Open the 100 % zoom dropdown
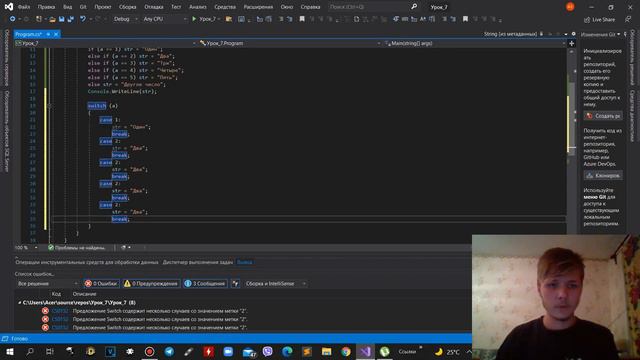 [x=26, y=247]
